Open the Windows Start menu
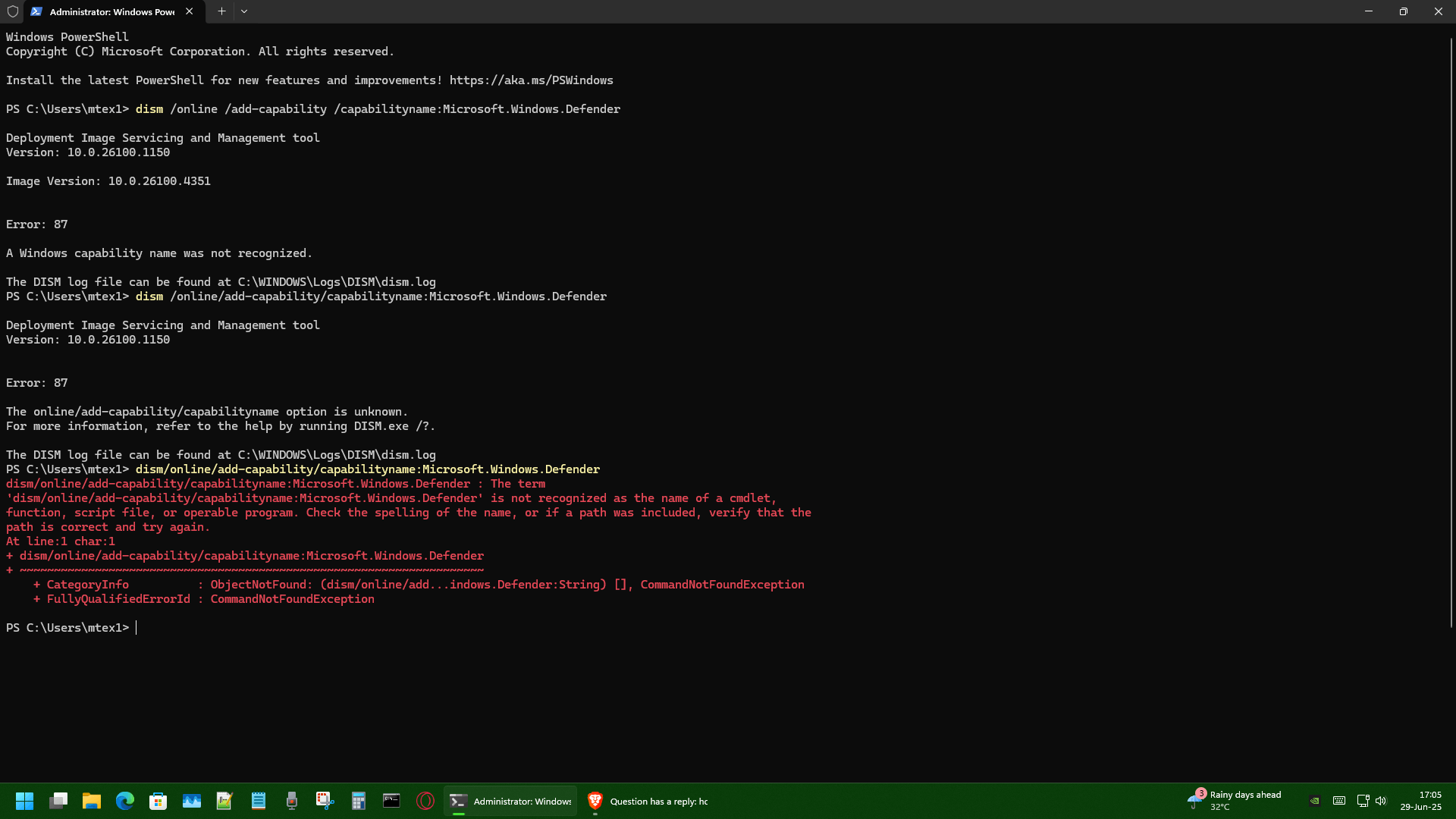 pyautogui.click(x=24, y=801)
